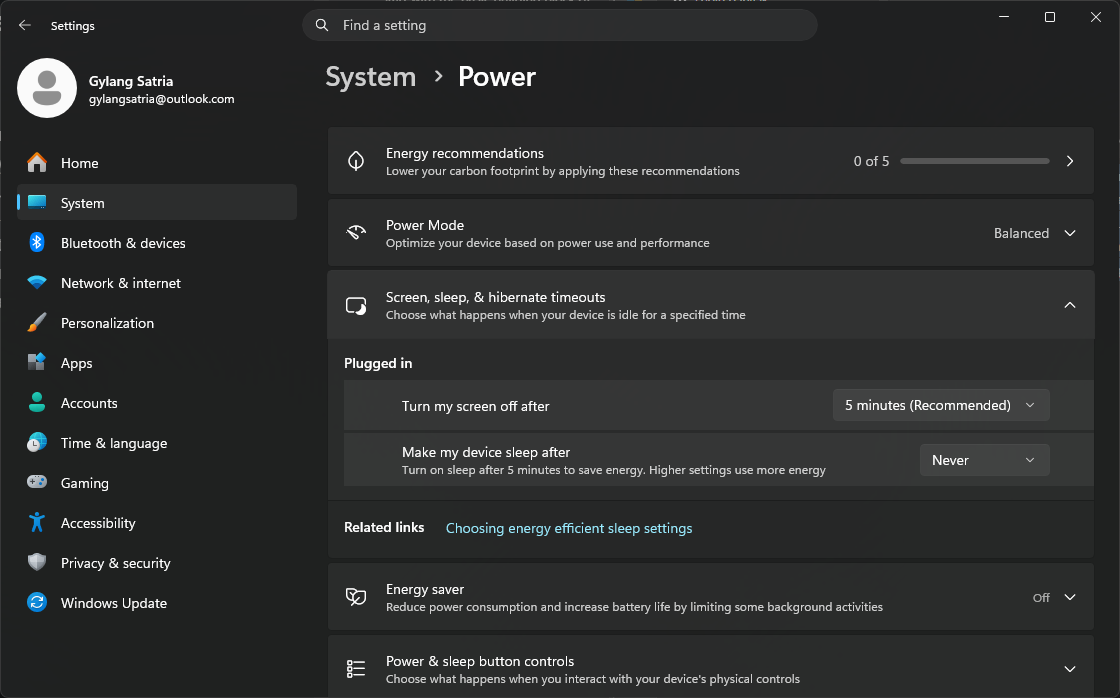Click the Bluetooth & devices icon

point(37,243)
